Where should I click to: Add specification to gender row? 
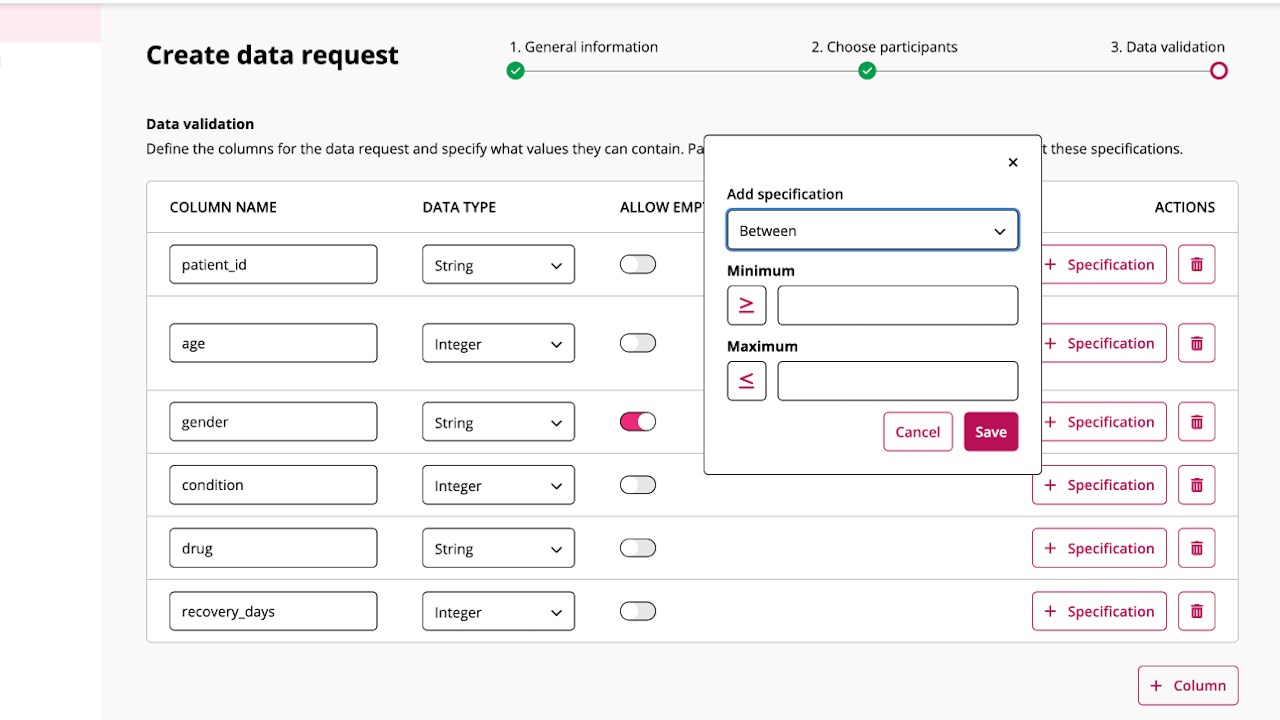point(1103,422)
